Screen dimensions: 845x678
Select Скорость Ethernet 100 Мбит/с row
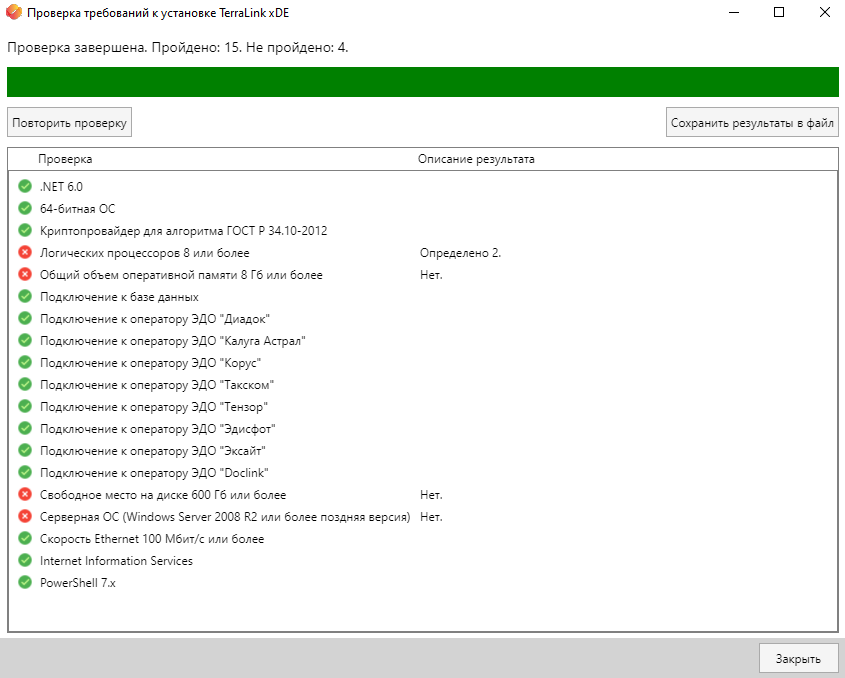pyautogui.click(x=152, y=539)
